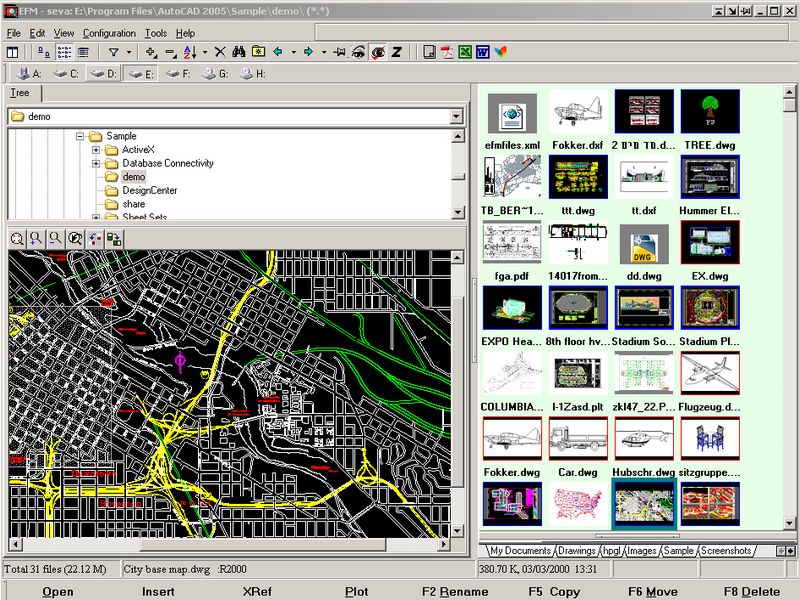Open the filter dropdown arrow

tap(129, 52)
